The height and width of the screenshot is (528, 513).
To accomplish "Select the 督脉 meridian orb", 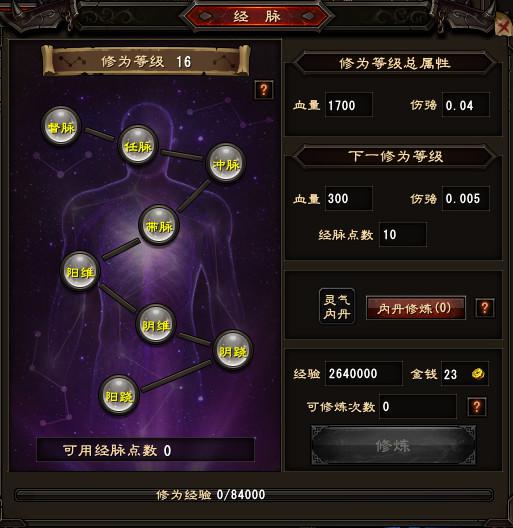I will 61,126.
